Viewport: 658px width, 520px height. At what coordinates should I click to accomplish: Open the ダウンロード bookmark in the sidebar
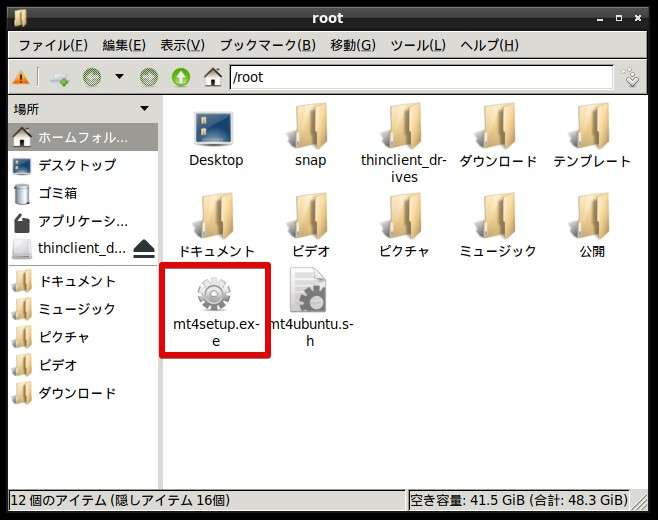83,393
